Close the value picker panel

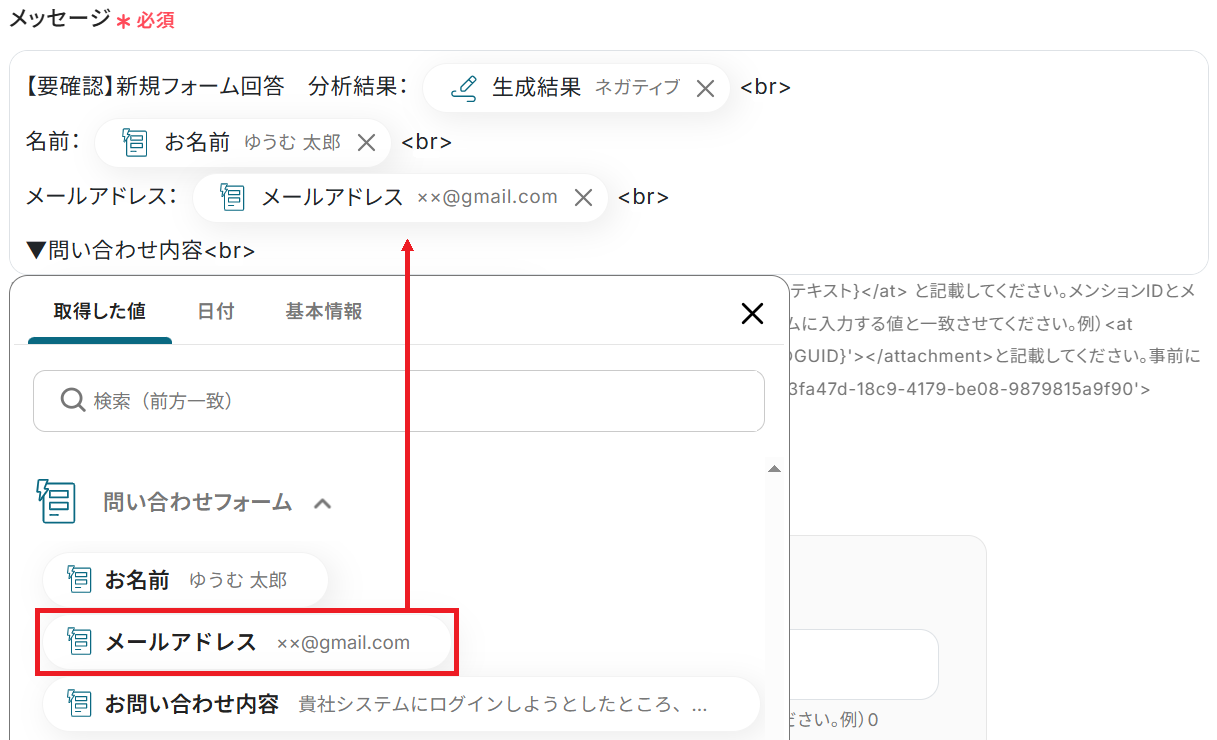[x=752, y=314]
